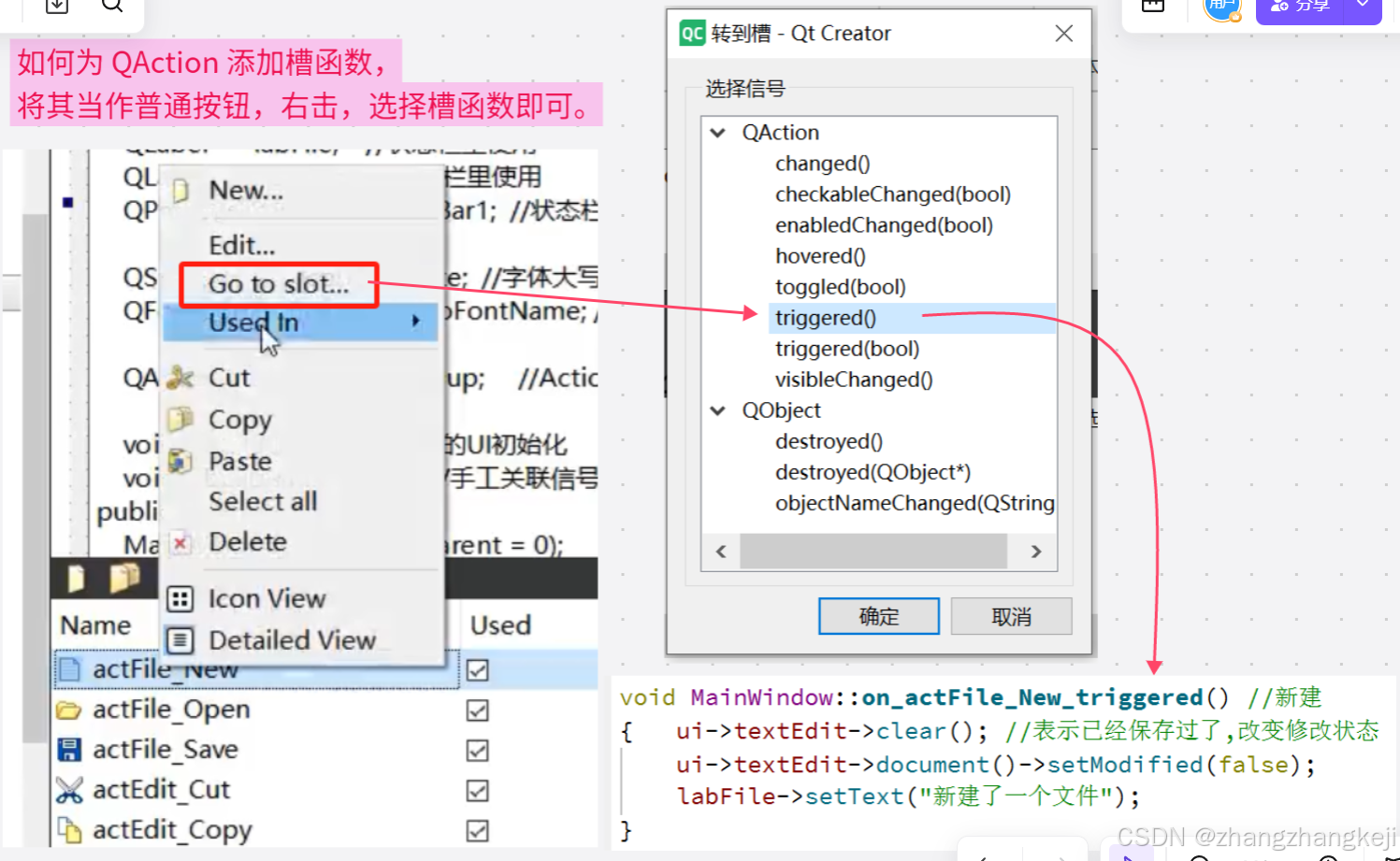
Task: Select the actFile_Save action row
Action: pos(166,750)
